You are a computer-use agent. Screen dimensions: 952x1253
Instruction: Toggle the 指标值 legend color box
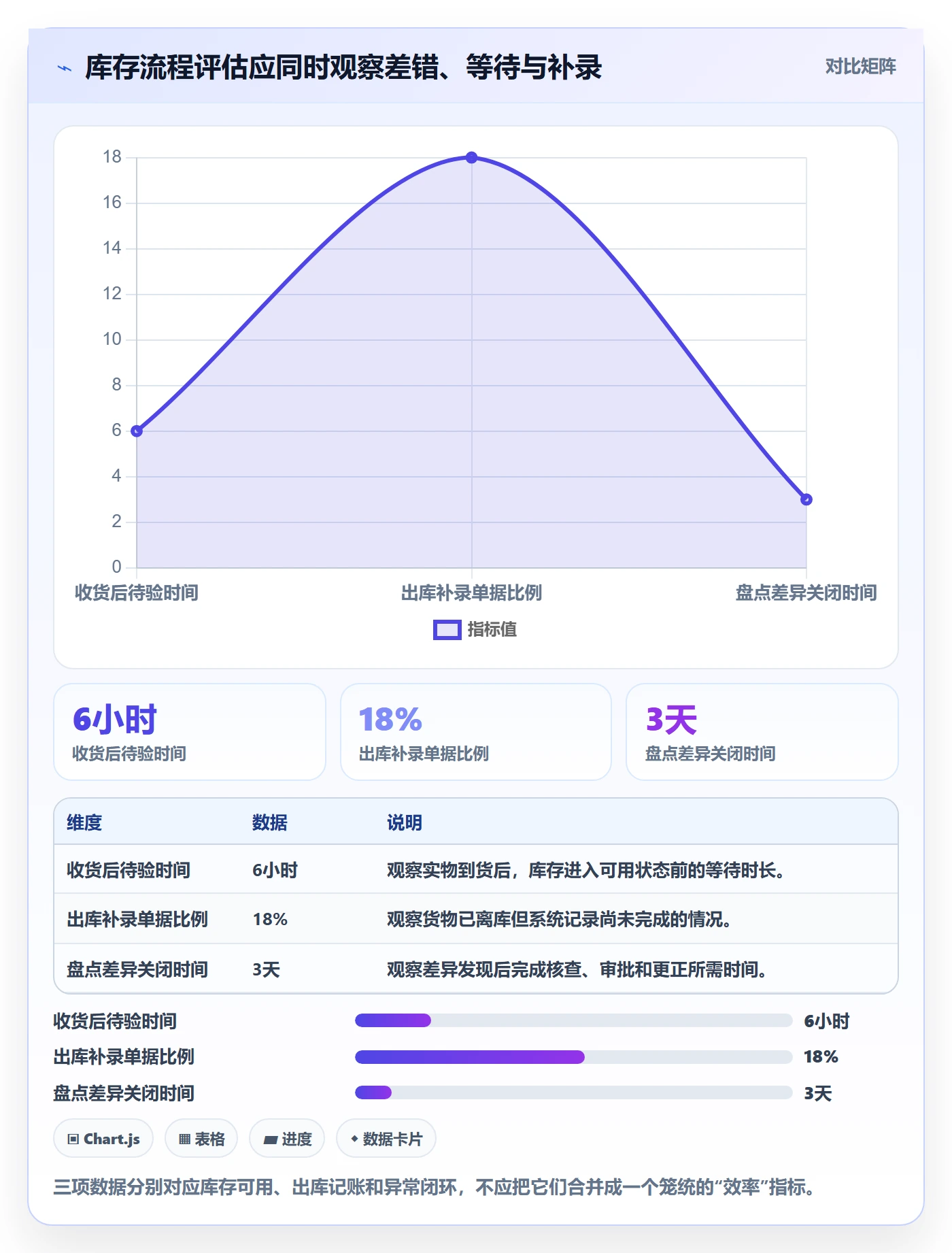[447, 630]
